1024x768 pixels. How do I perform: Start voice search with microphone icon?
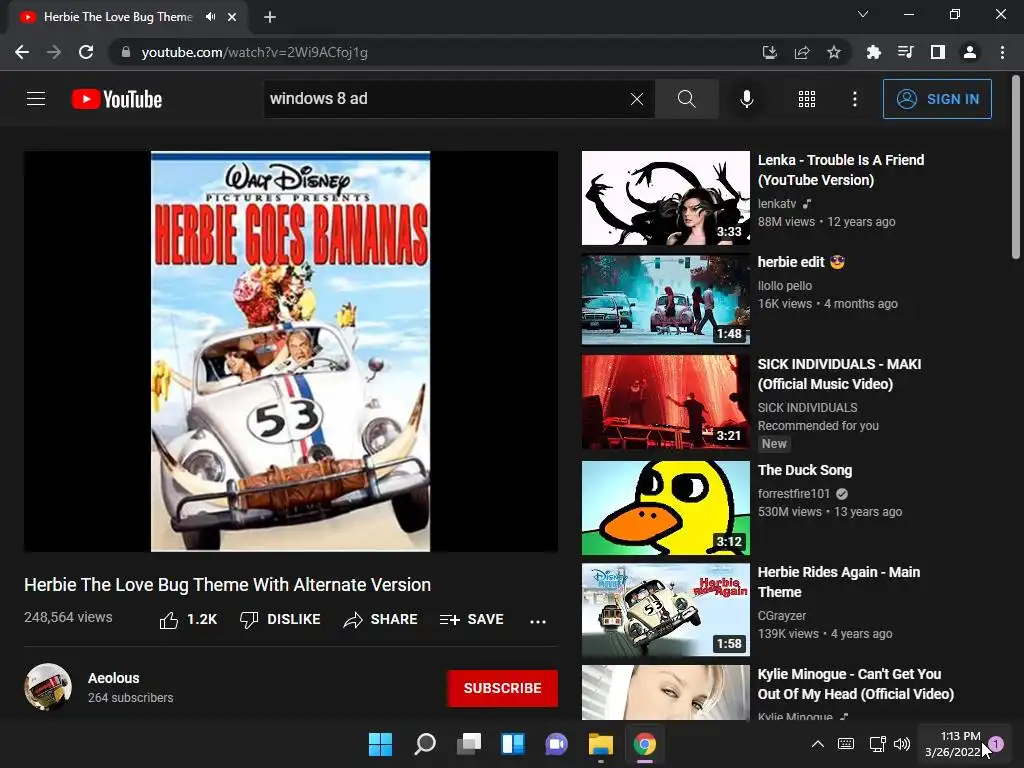point(746,99)
